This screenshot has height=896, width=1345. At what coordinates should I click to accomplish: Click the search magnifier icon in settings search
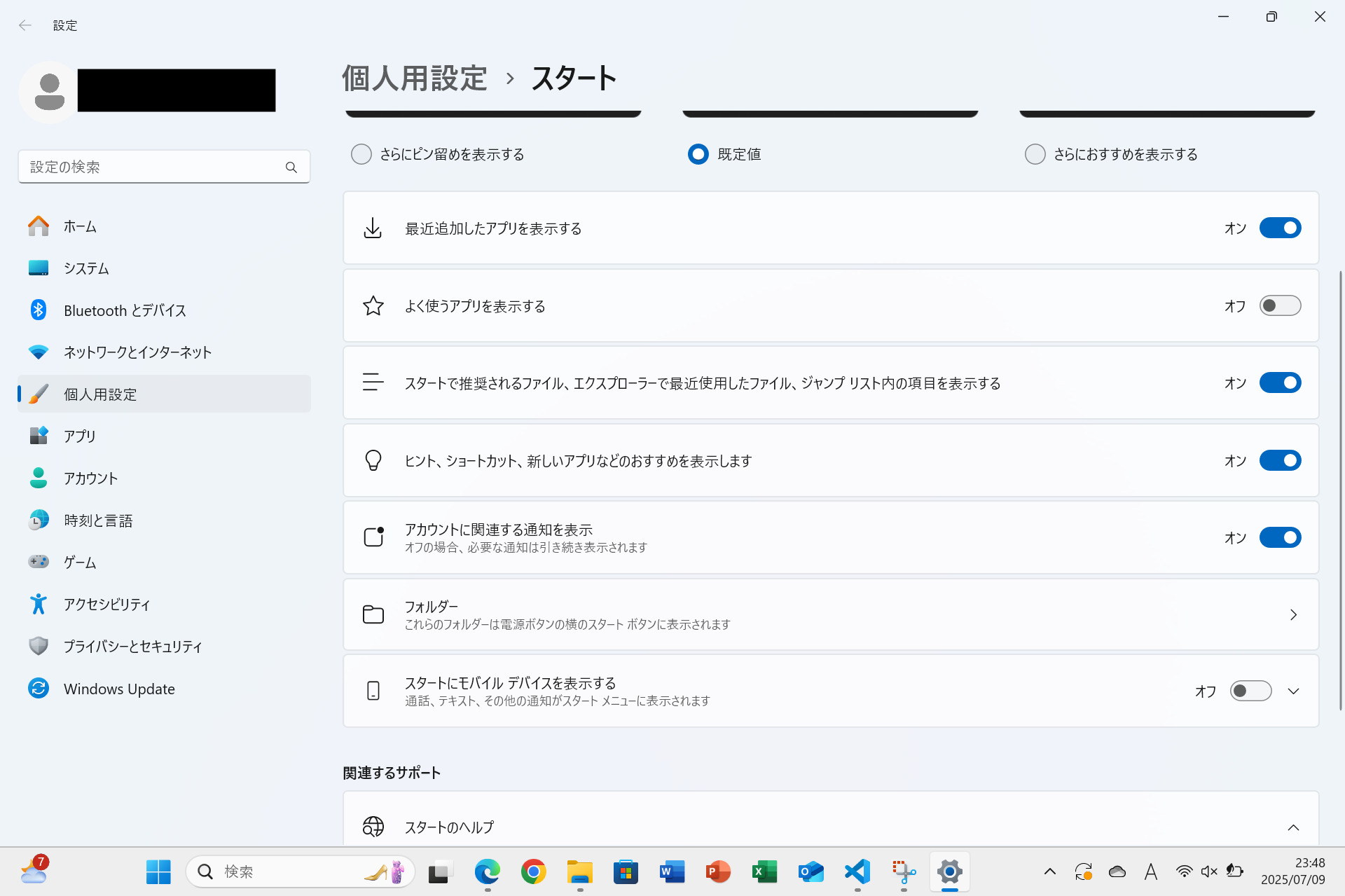[291, 167]
